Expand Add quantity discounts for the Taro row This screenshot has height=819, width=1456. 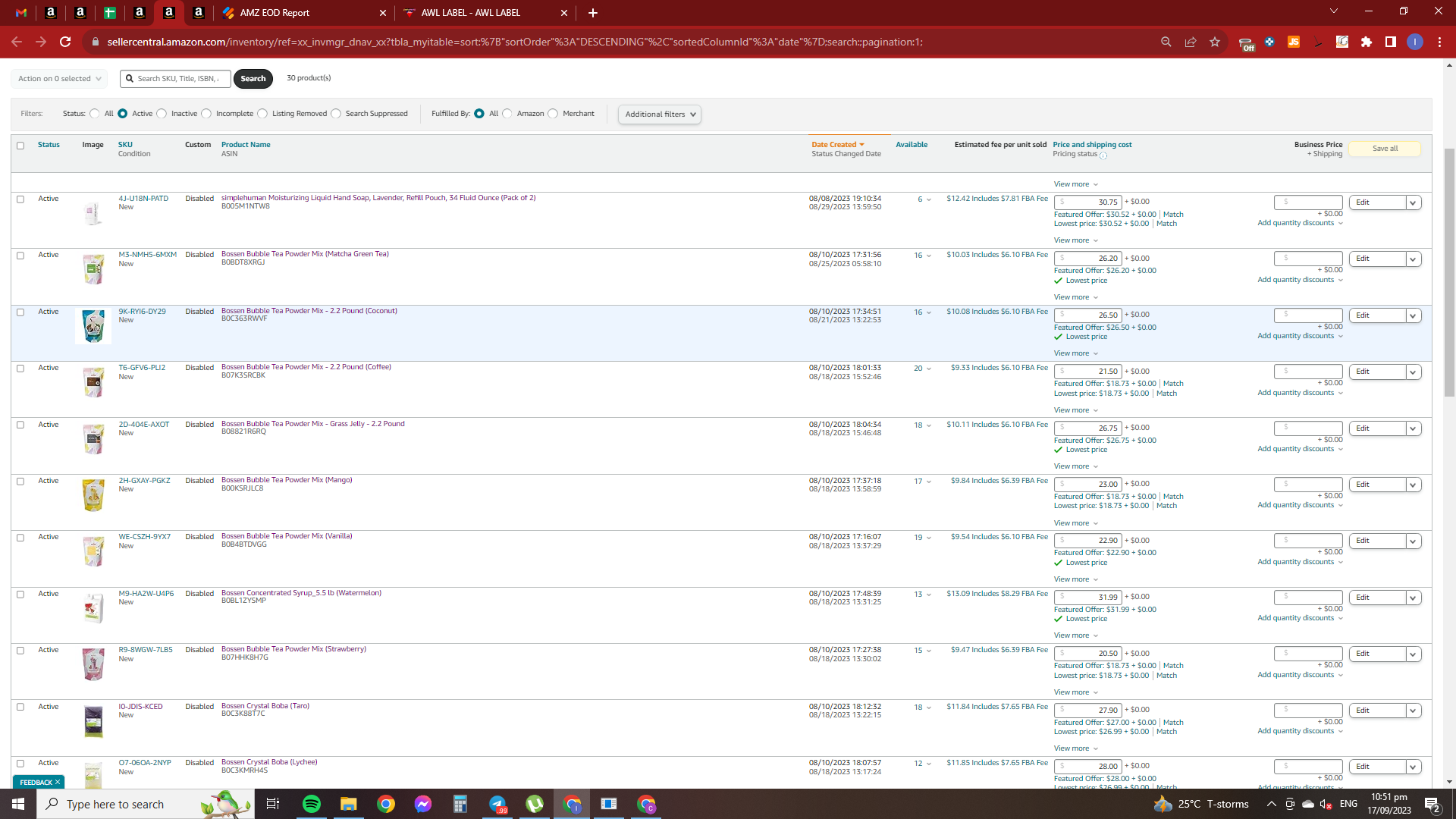pos(1300,731)
